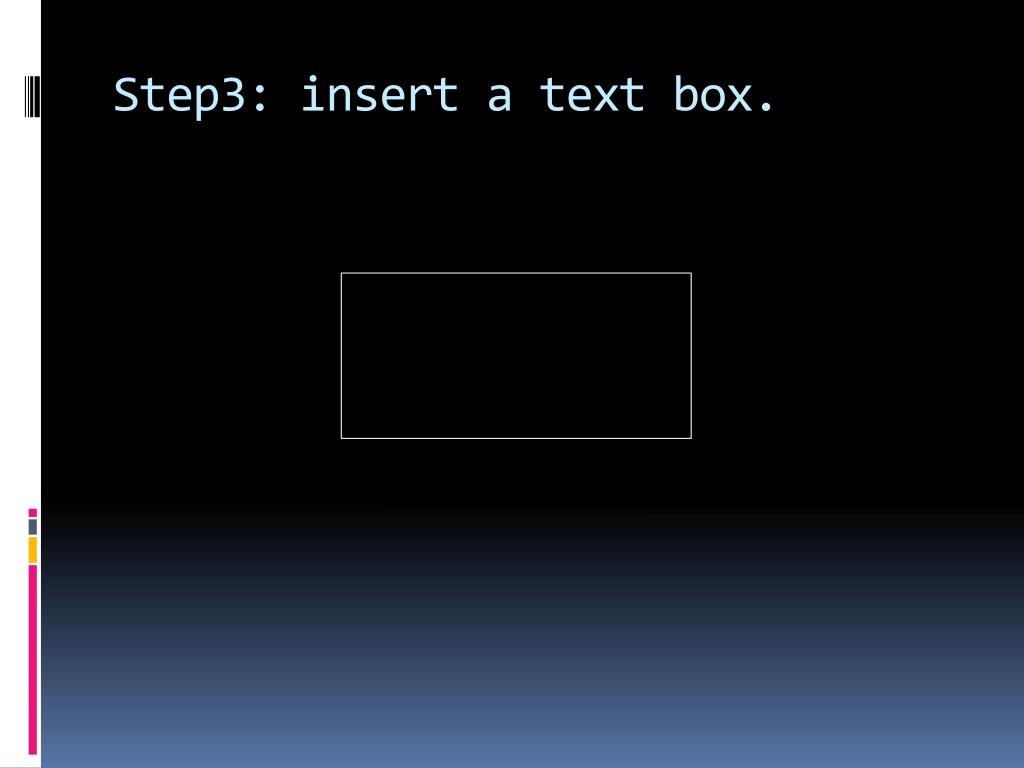
Task: Click the gray block on the left strip
Action: (x=33, y=526)
